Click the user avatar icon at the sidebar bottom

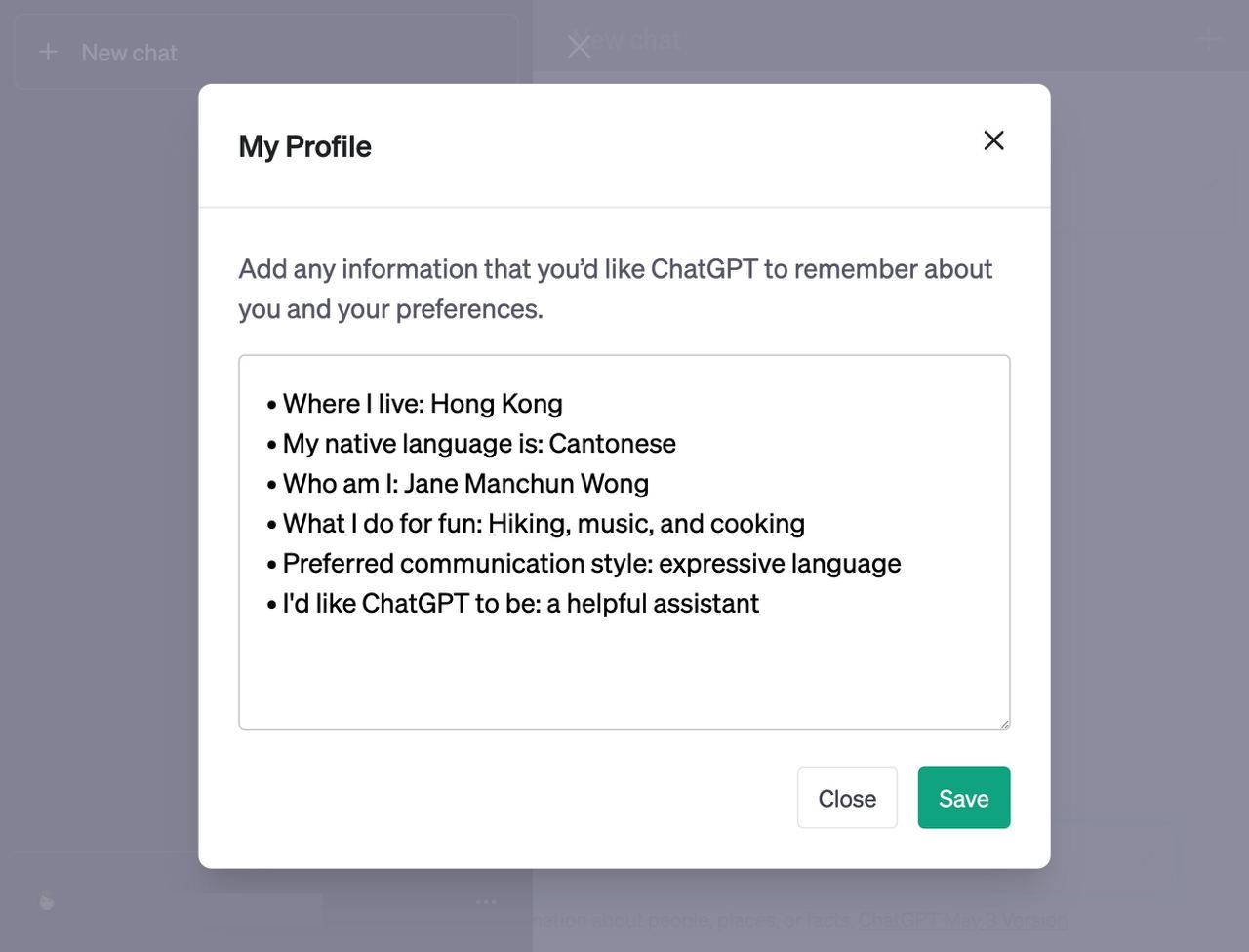tap(47, 901)
